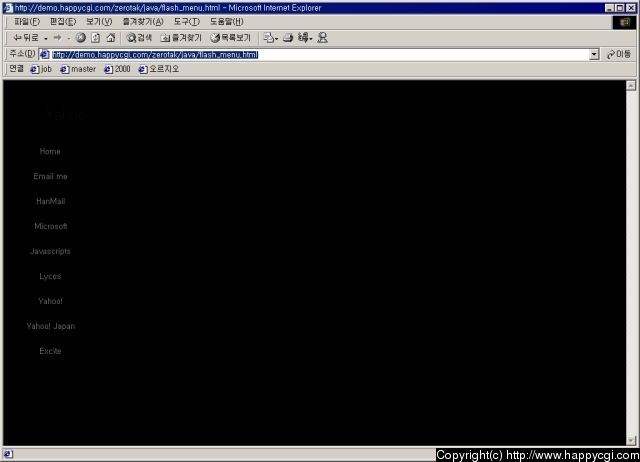Viewport: 640px width, 462px height.
Task: Open the mail icon dropdown arrow
Action: point(276,39)
